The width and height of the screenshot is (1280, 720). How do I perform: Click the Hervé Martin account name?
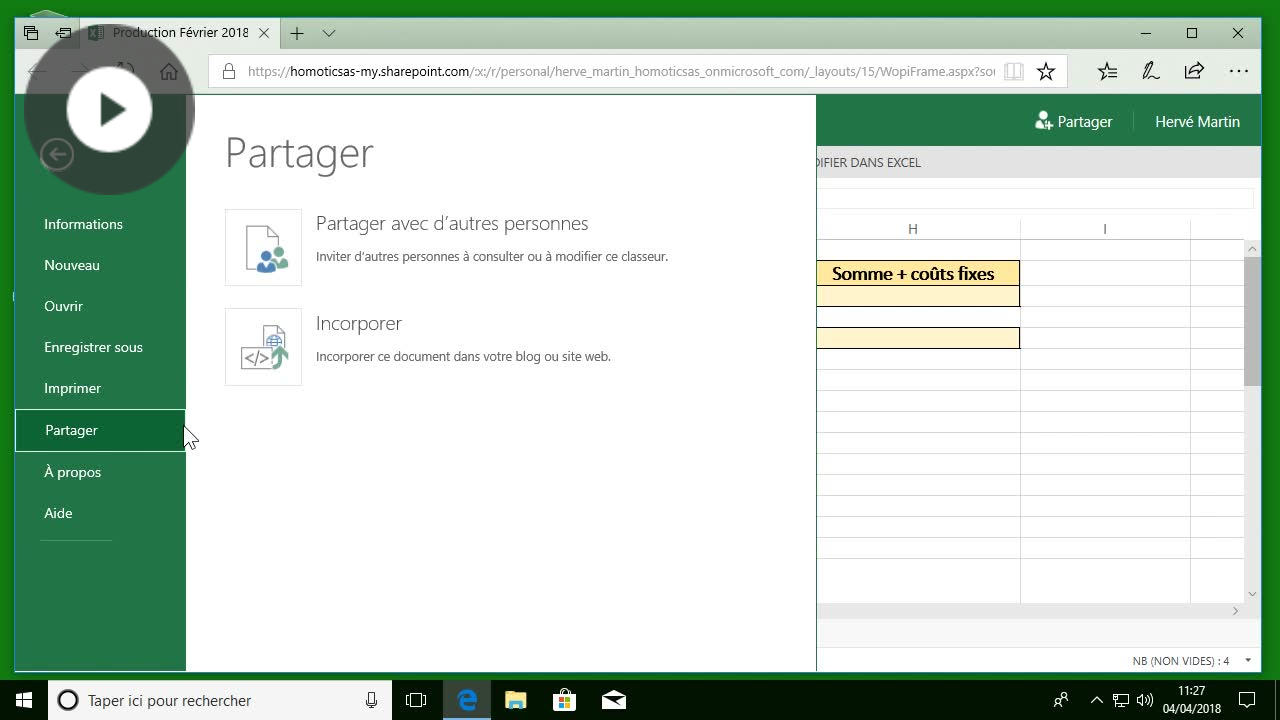click(x=1197, y=122)
